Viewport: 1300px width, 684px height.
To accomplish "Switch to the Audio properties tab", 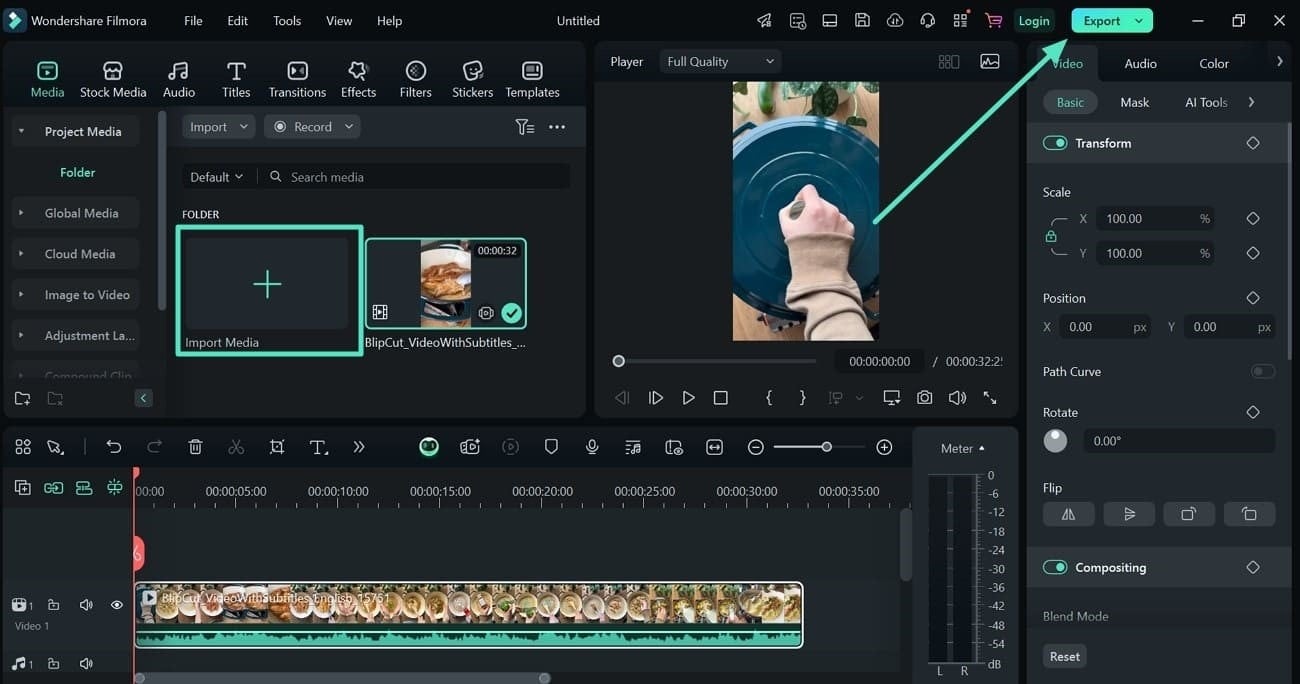I will (1140, 63).
